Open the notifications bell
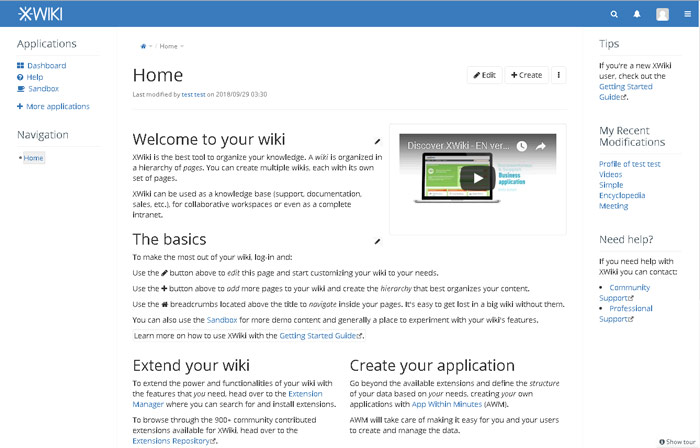The image size is (700, 448). click(637, 14)
